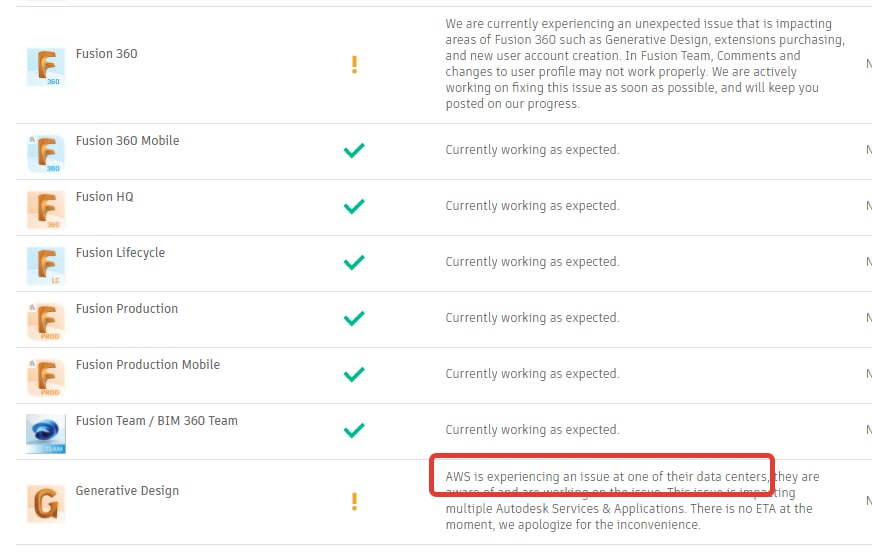Image resolution: width=872 pixels, height=554 pixels.
Task: Click the Fusion Production product icon
Action: tap(45, 322)
